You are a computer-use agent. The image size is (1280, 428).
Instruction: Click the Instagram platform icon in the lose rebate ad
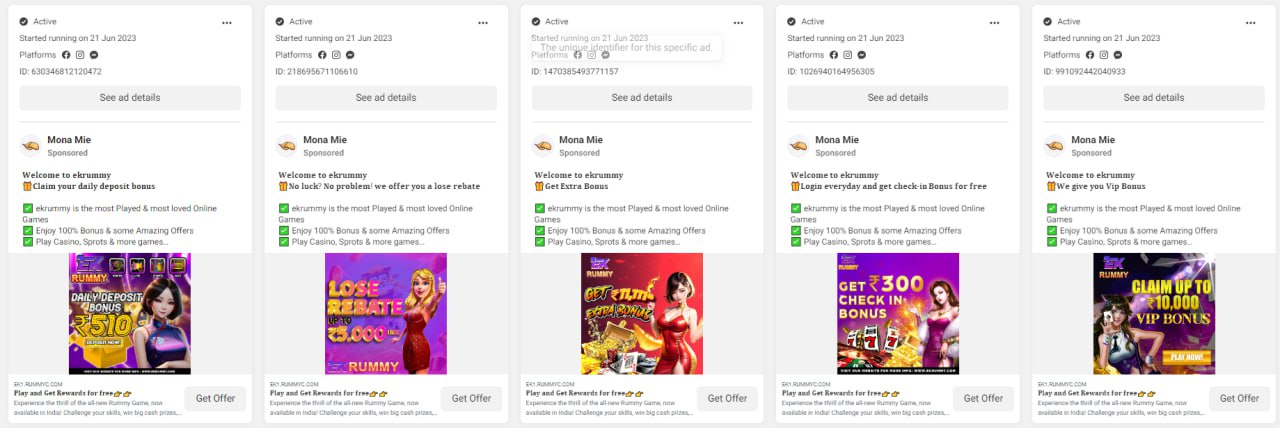(x=336, y=55)
